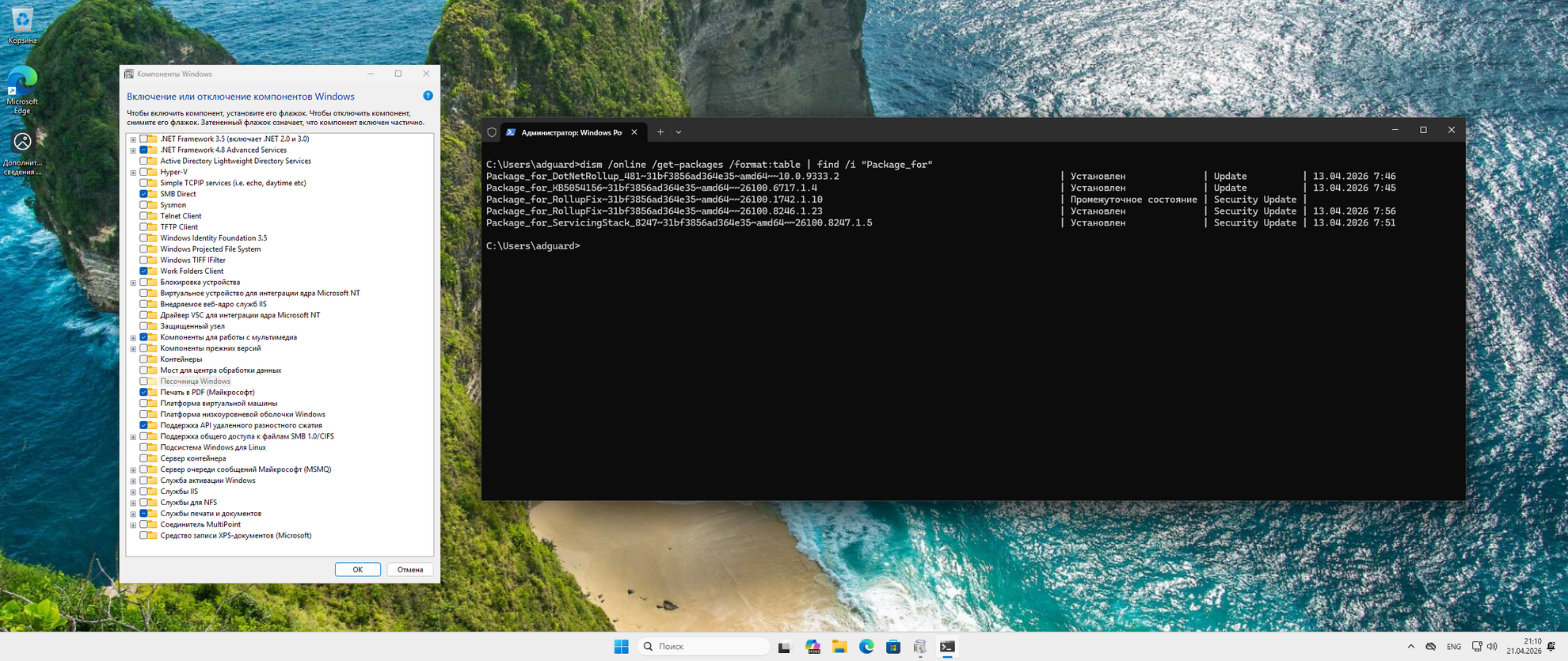Show hidden tray icons chevron
Screen dimensions: 1568x661
pos(1410,647)
